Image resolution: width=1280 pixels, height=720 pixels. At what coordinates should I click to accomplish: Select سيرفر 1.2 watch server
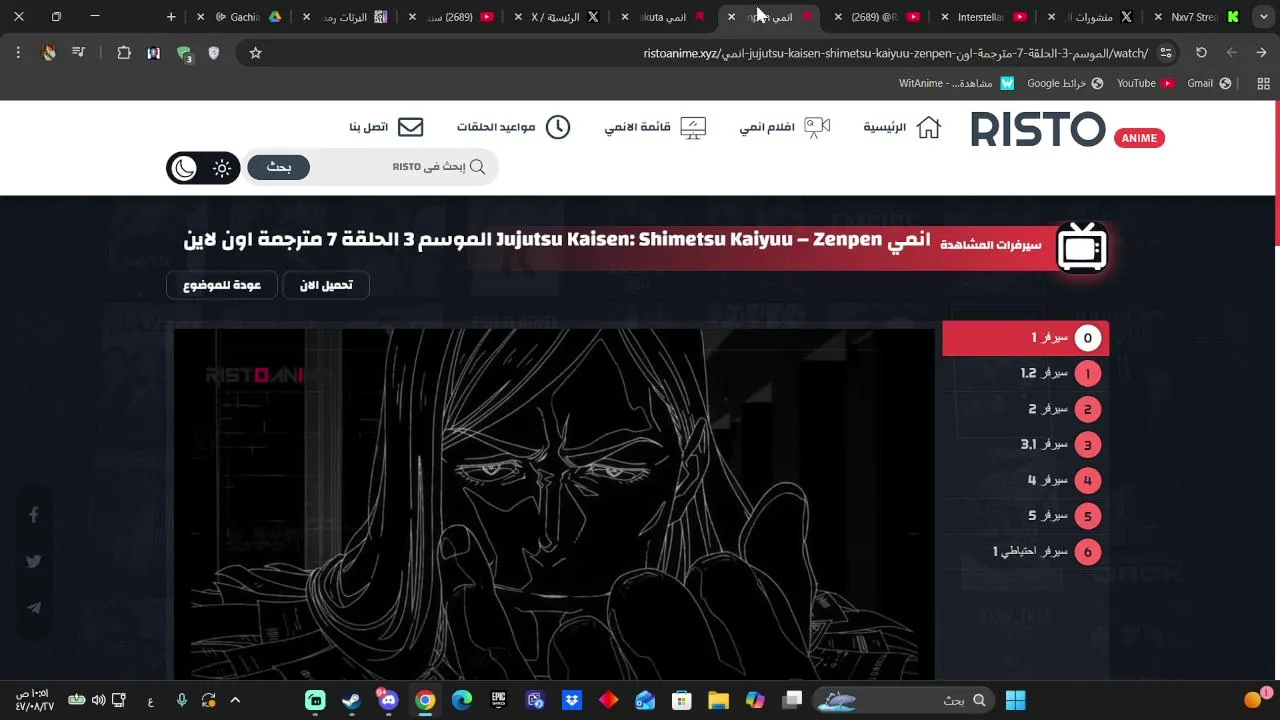[x=1025, y=373]
